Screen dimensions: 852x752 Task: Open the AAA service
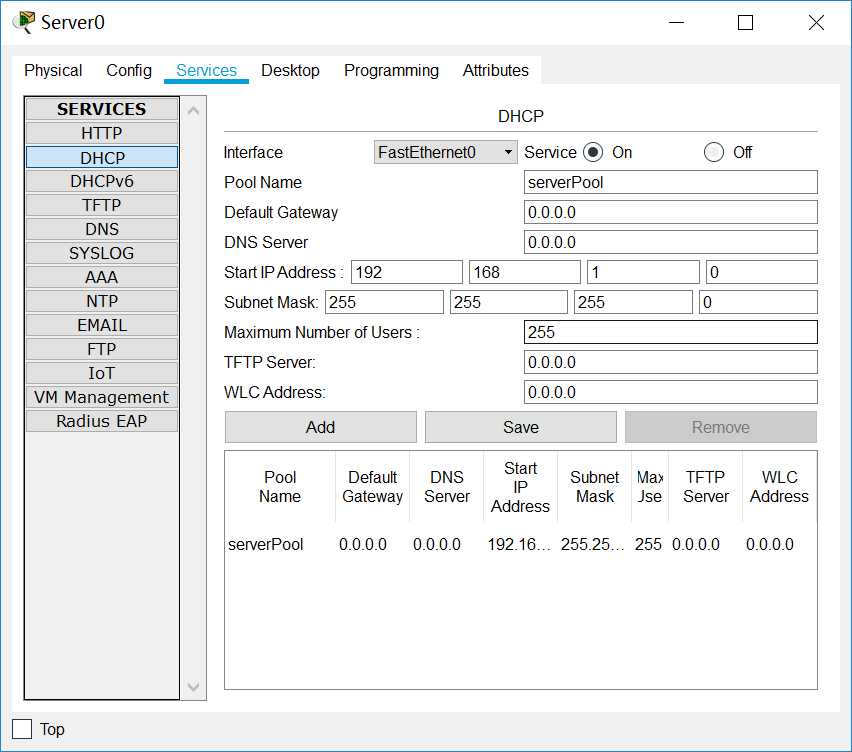pos(102,277)
